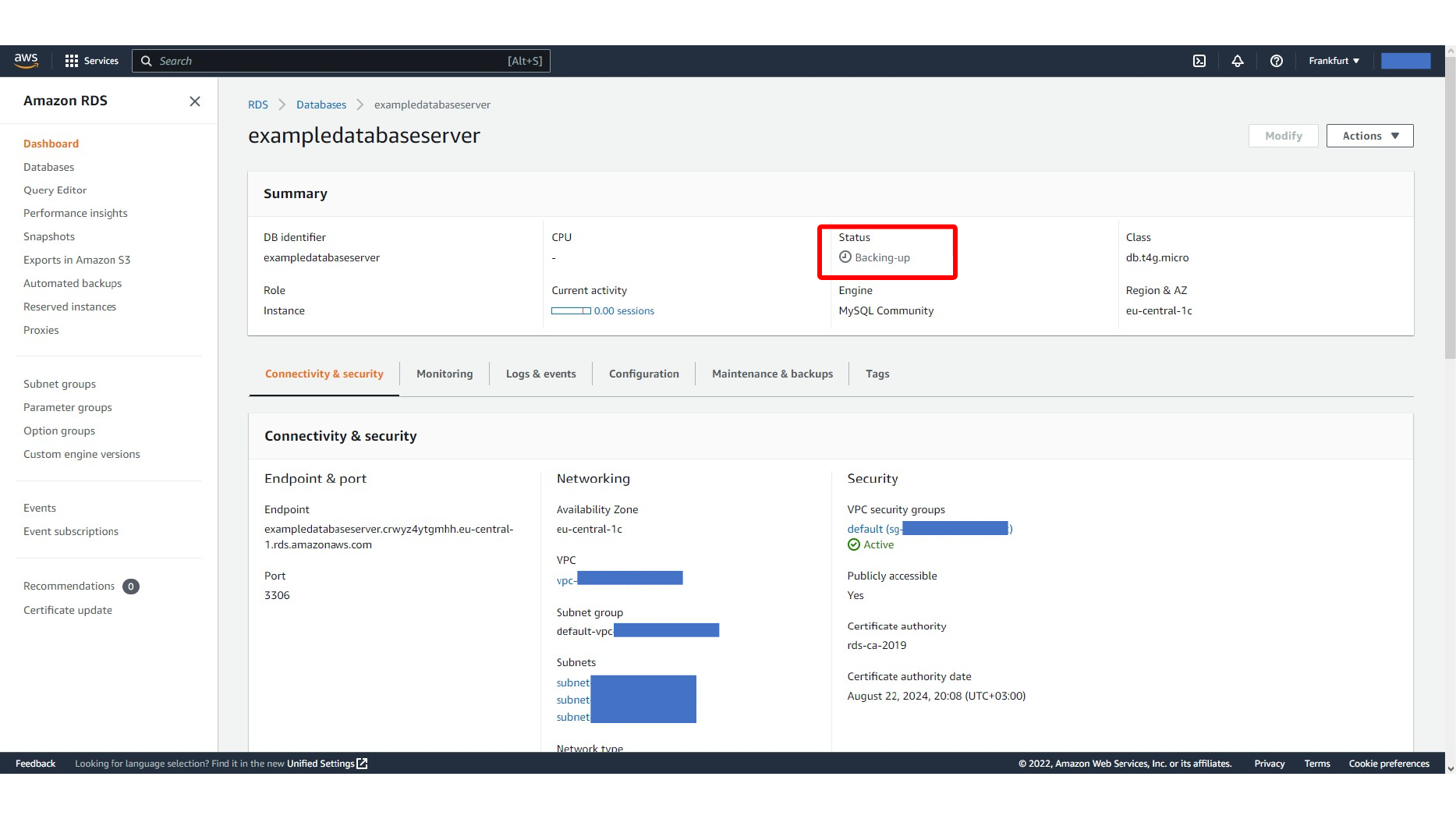Open the Configuration tab
The width and height of the screenshot is (1456, 819).
[644, 374]
